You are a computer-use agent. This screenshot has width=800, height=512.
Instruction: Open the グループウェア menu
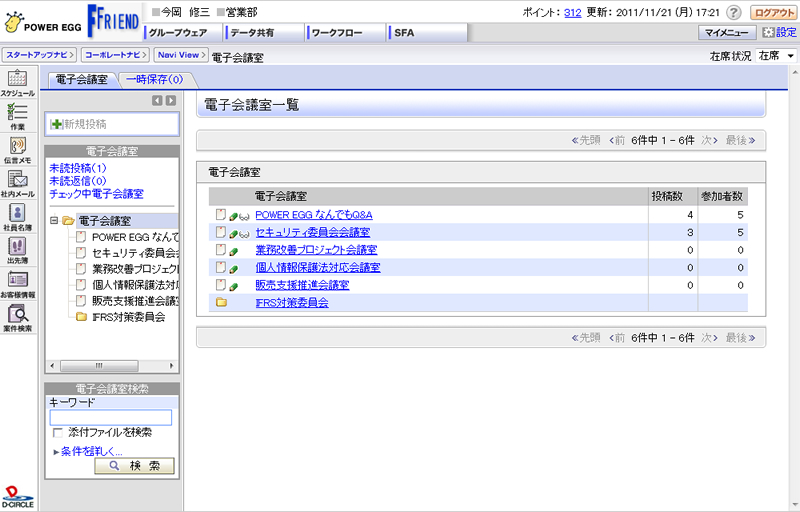click(x=184, y=33)
